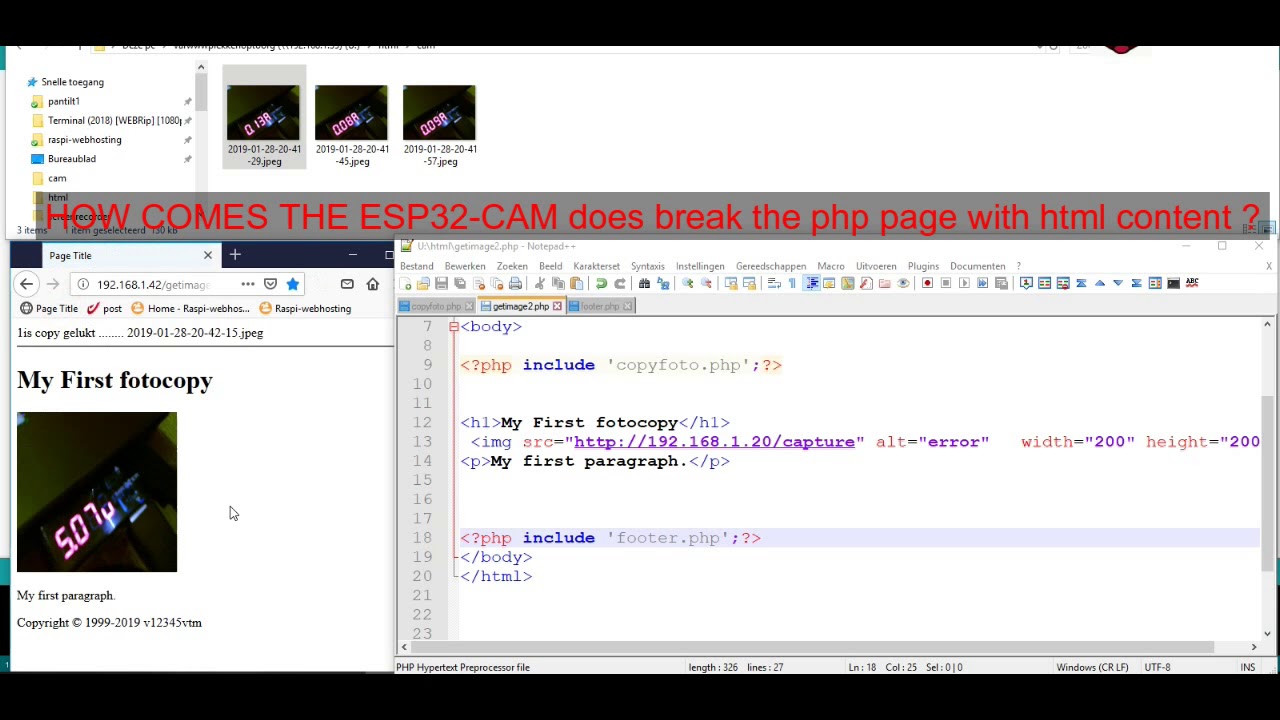1280x720 pixels.
Task: Click the Firefox Home button
Action: coord(372,284)
